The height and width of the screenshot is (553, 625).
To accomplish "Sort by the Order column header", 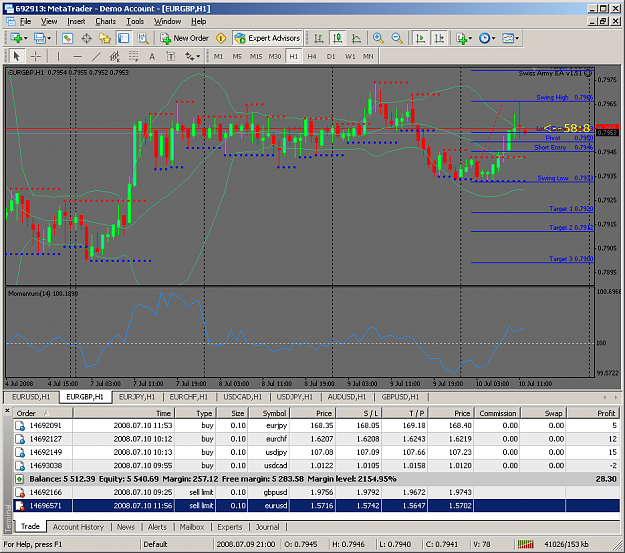I will (x=43, y=413).
